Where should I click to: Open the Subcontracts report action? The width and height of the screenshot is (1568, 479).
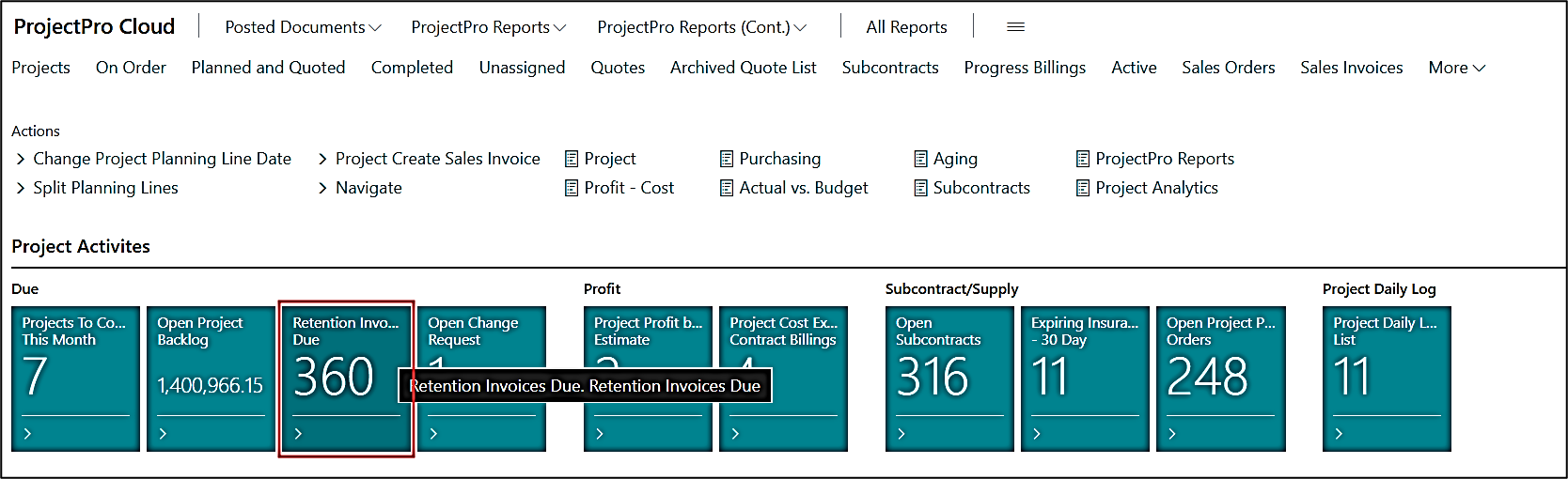tap(972, 188)
